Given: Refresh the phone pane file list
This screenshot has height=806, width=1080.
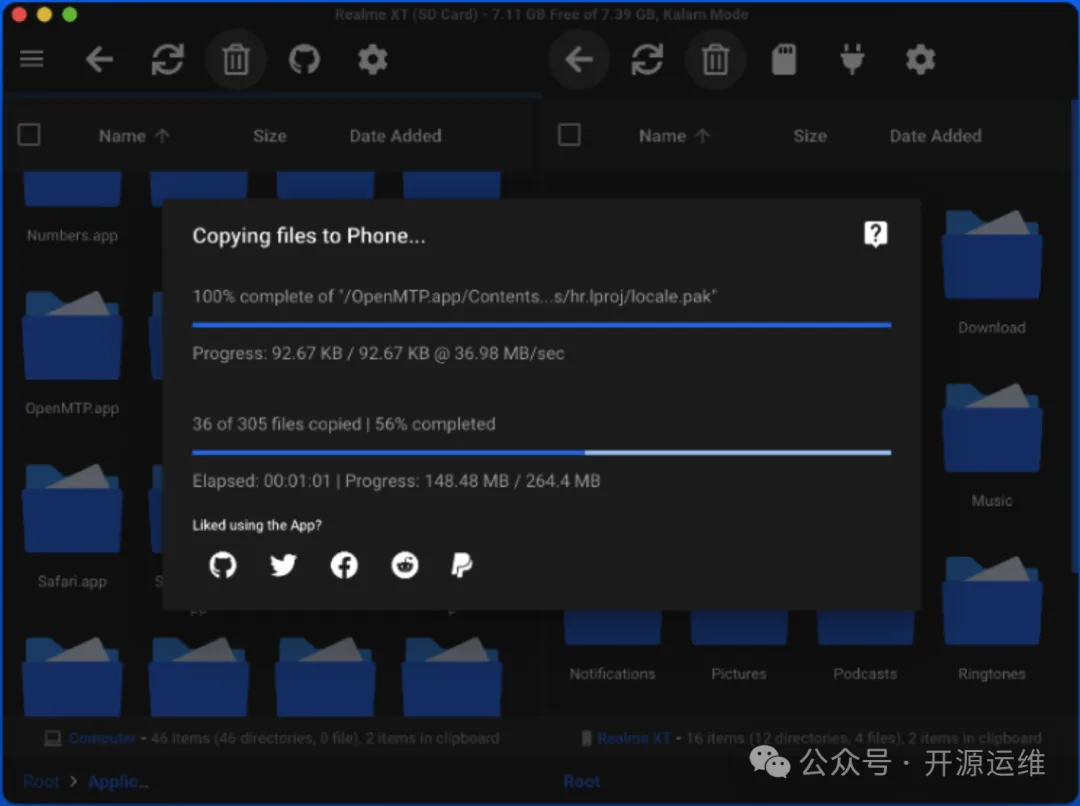Looking at the screenshot, I should click(x=647, y=60).
